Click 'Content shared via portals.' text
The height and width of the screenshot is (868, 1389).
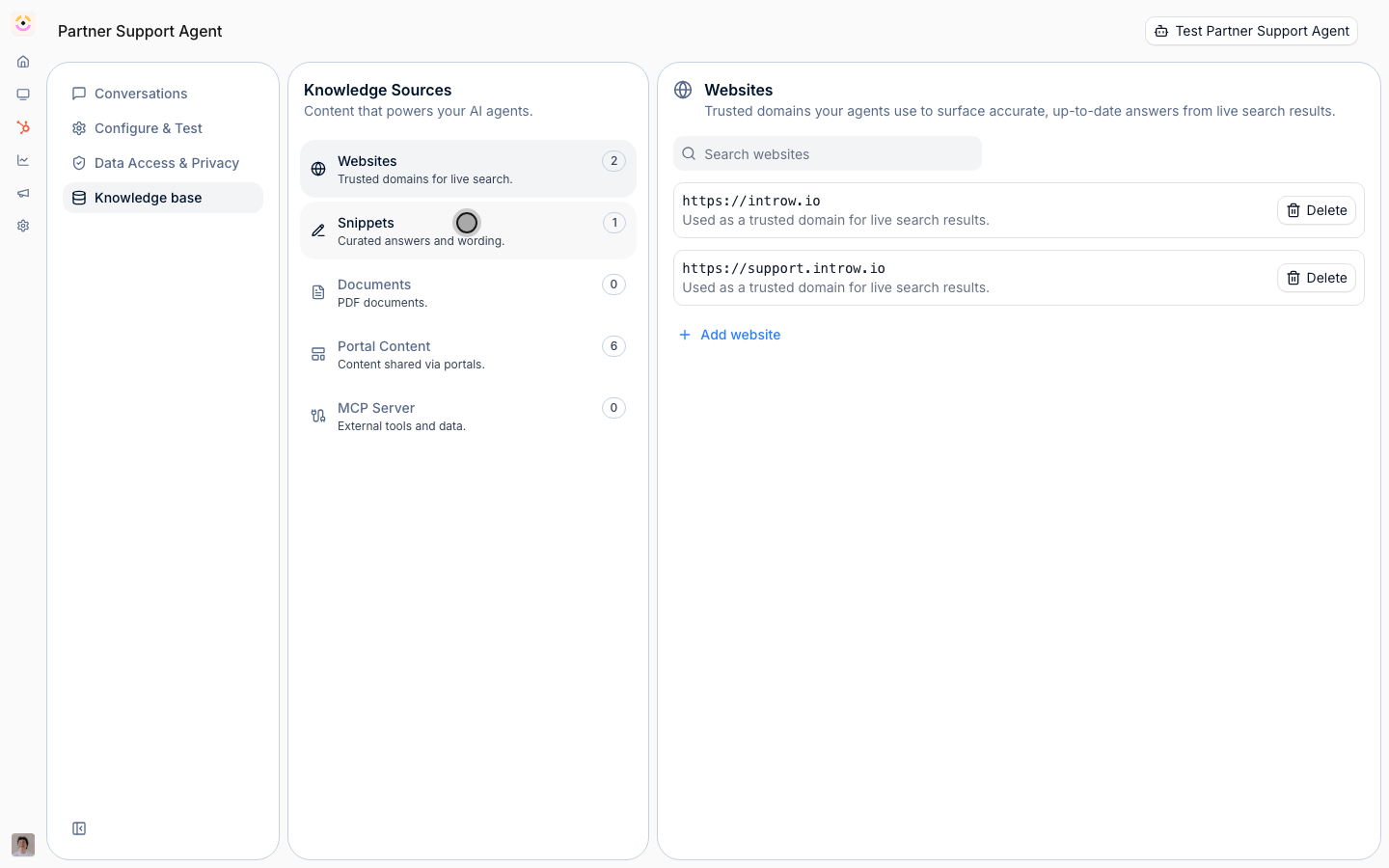(x=411, y=365)
